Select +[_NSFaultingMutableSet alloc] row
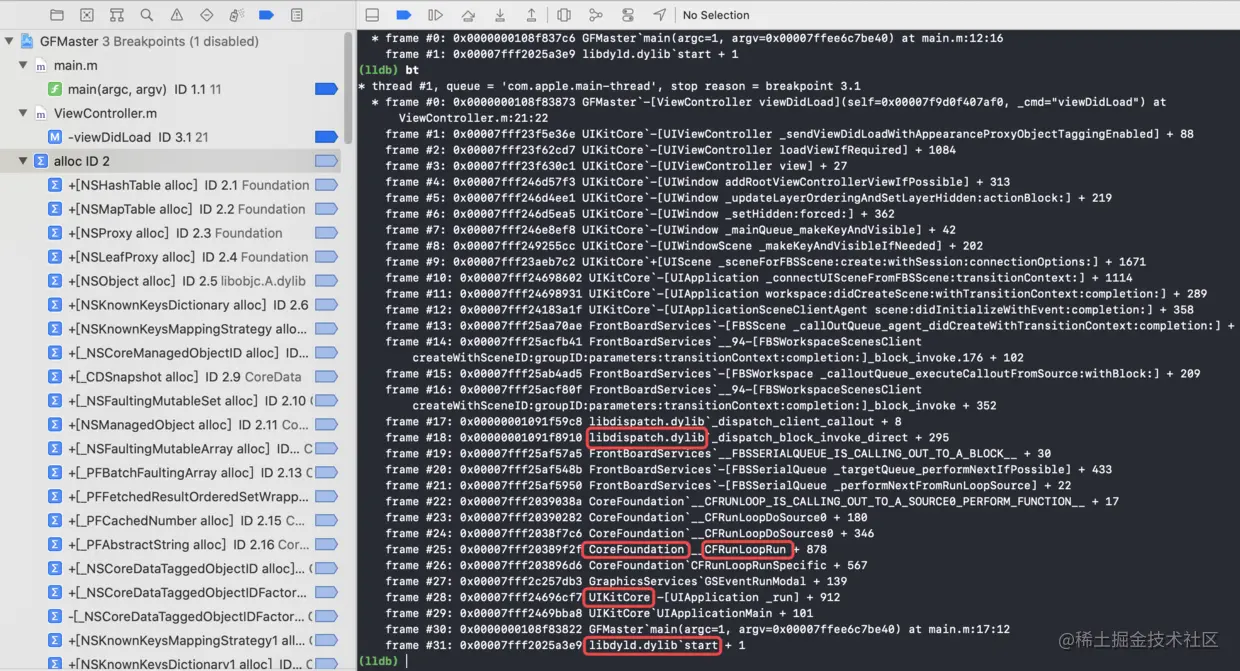 (171, 401)
